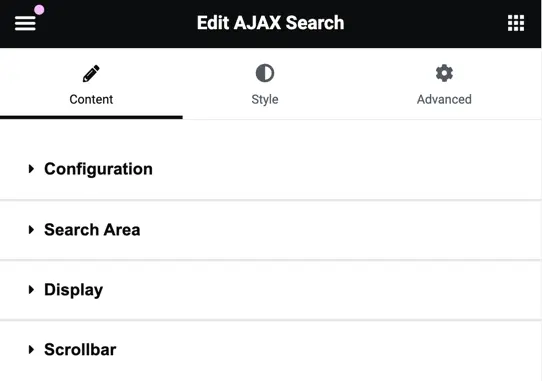This screenshot has width=542, height=381.
Task: Click the gear Advanced icon
Action: [444, 73]
